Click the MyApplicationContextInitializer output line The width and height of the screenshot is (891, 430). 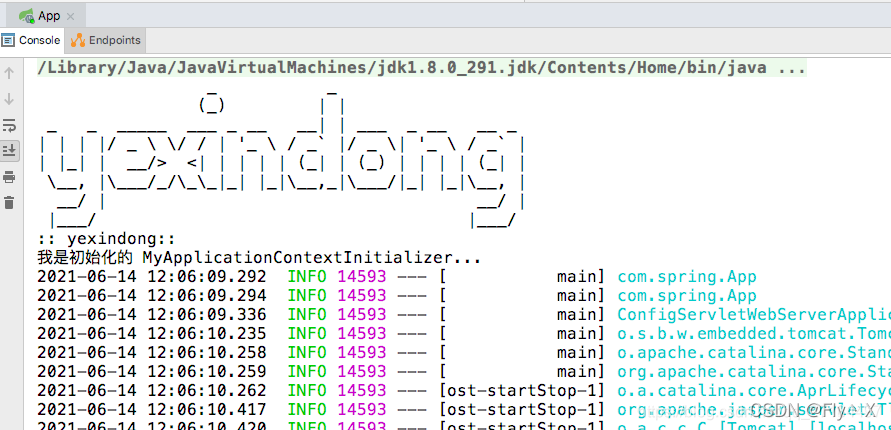click(259, 258)
